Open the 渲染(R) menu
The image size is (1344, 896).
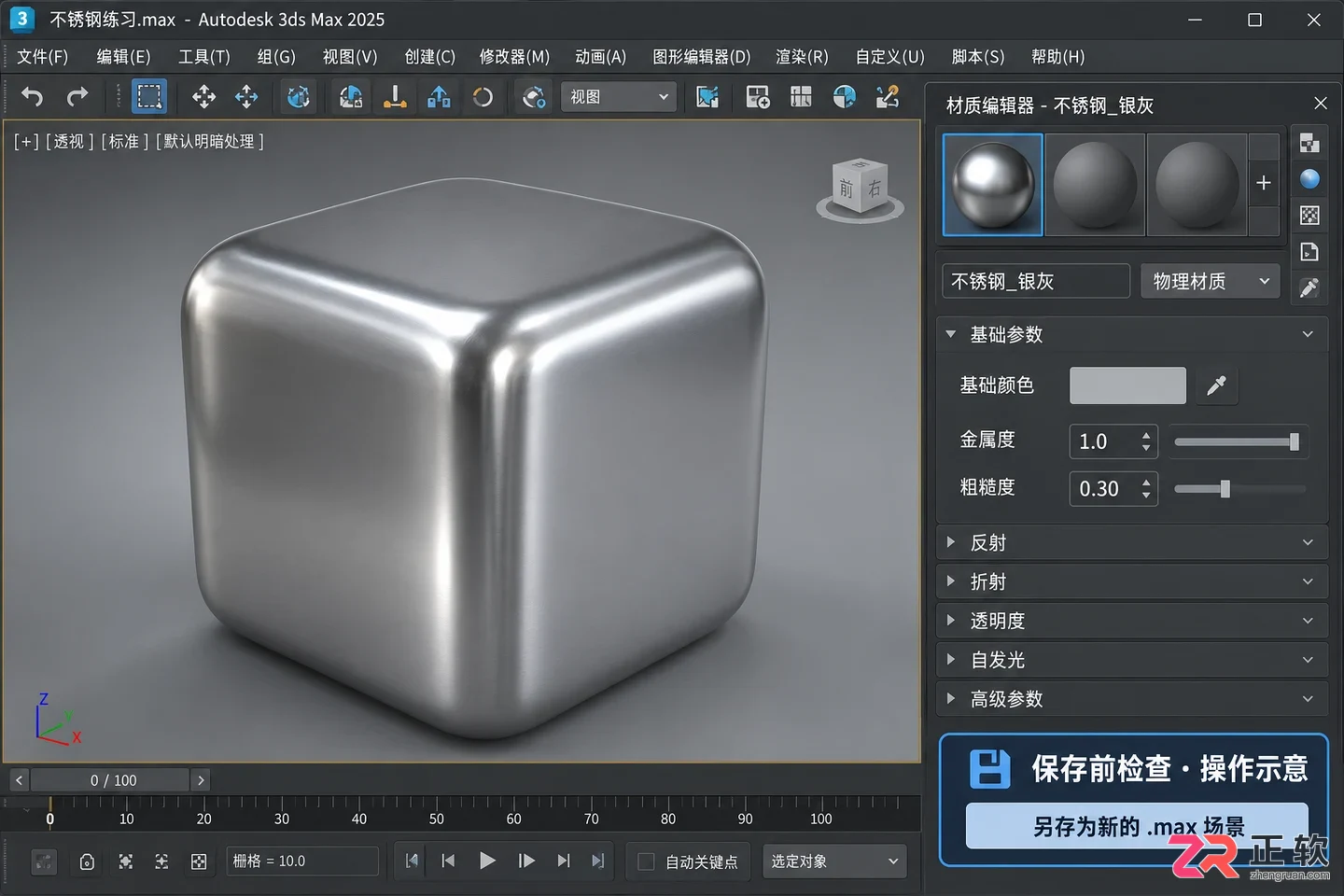pos(802,57)
